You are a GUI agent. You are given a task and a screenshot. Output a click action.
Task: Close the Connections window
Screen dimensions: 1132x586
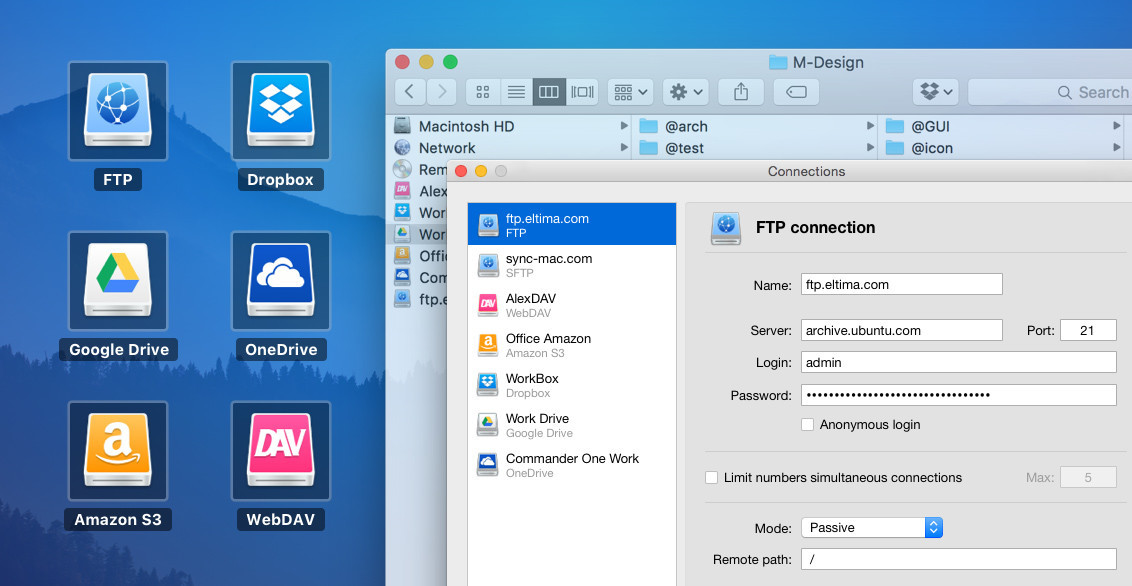(x=461, y=171)
